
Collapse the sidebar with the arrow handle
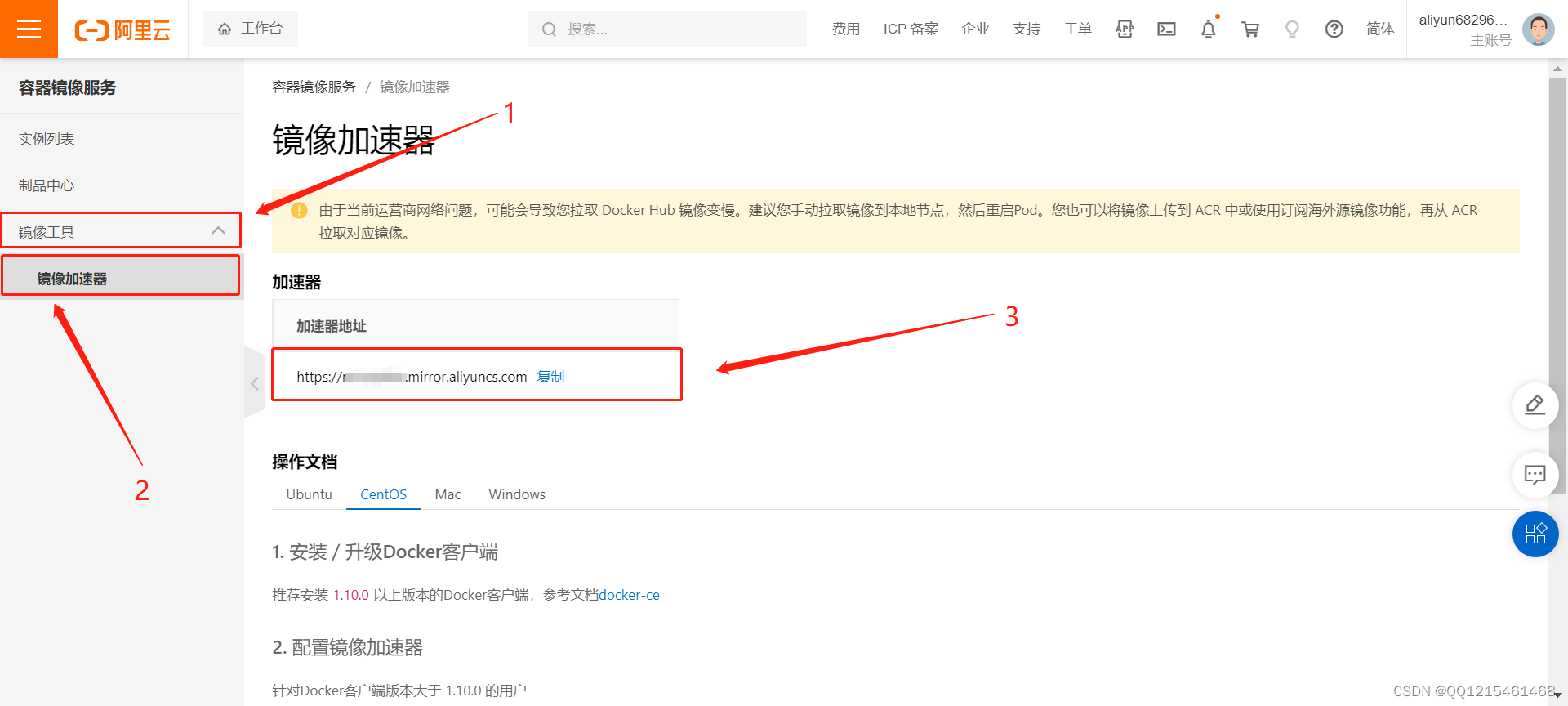click(x=254, y=382)
